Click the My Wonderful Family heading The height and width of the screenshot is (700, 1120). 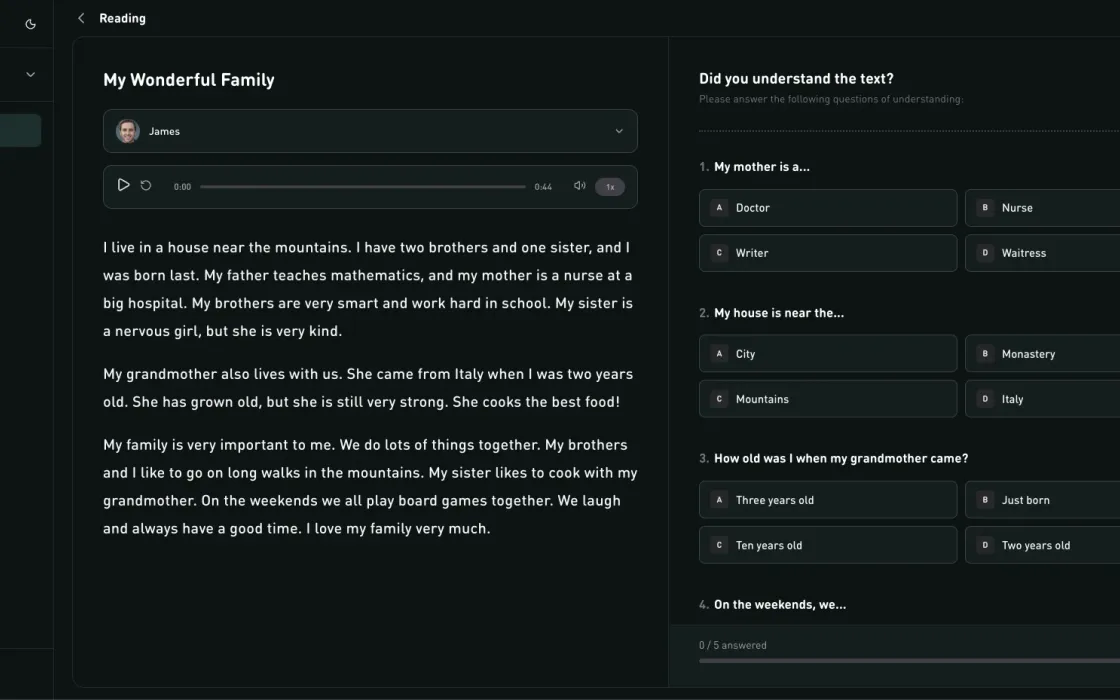[189, 80]
